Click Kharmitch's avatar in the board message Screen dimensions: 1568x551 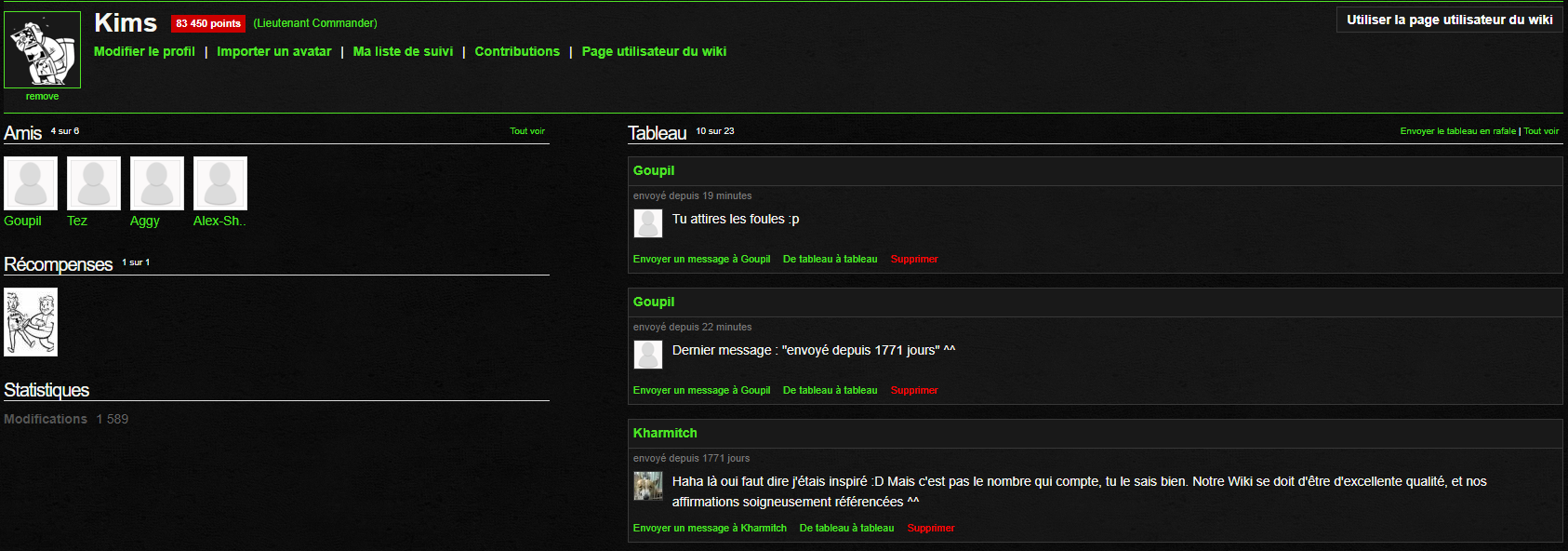coord(648,486)
